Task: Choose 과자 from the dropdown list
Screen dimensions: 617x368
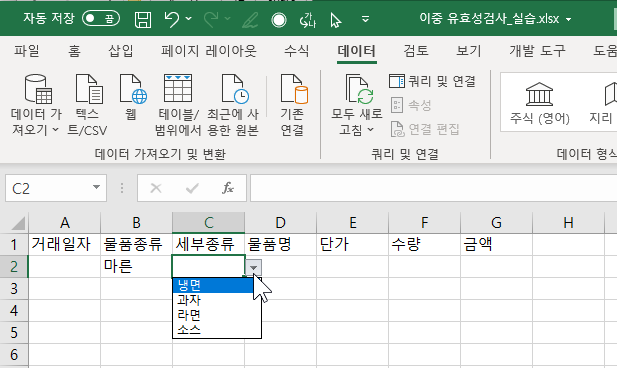Action: tap(217, 300)
